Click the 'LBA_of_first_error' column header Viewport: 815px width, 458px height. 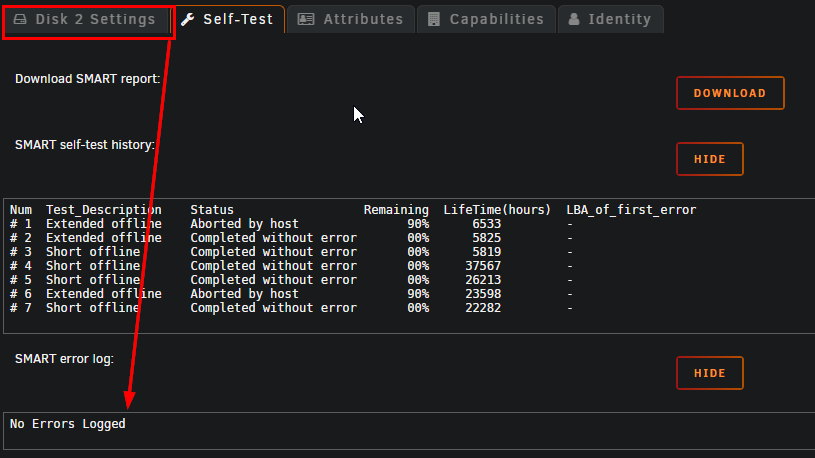(x=631, y=210)
